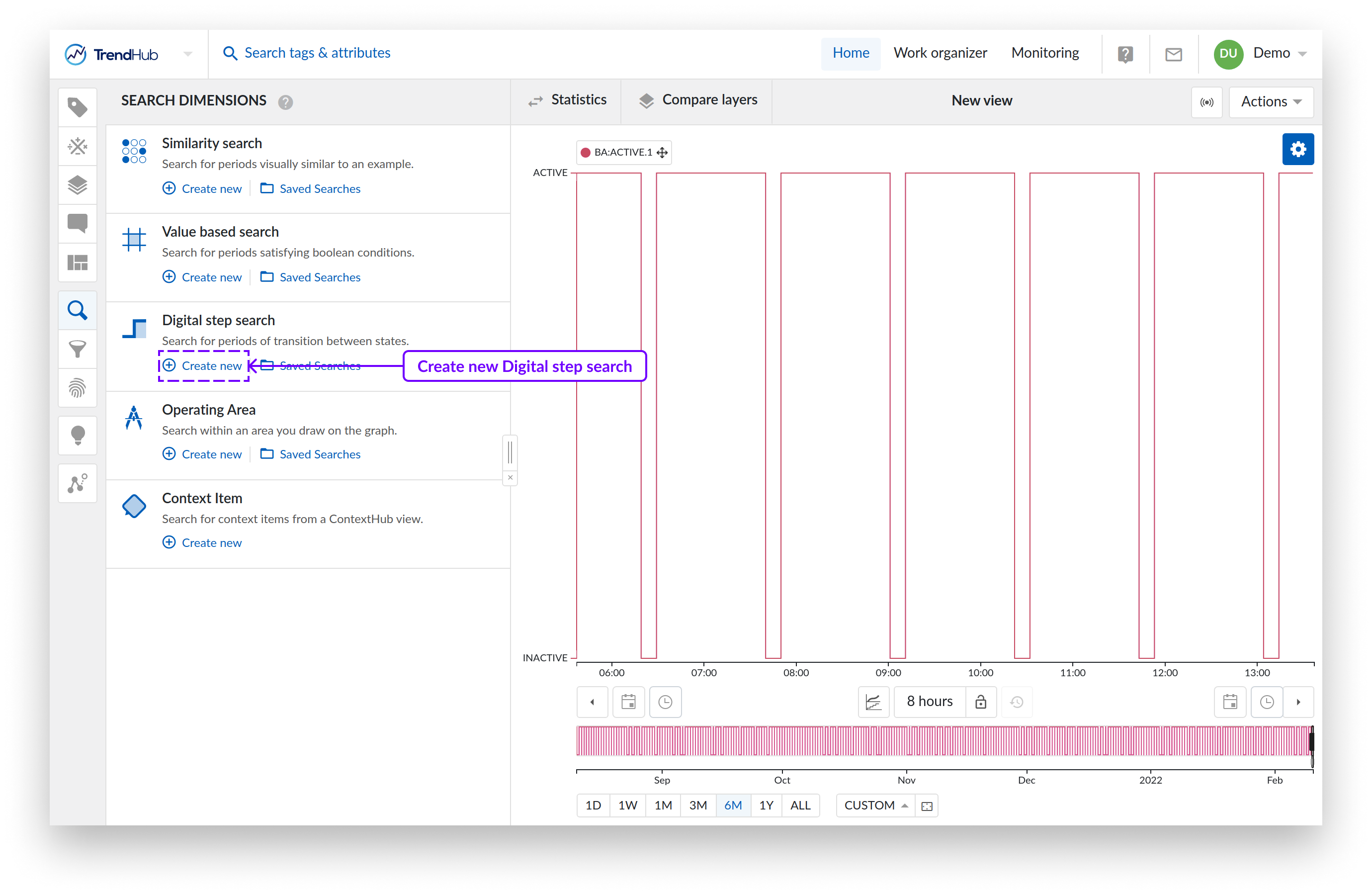
Task: Open the tag builder sidebar icon
Action: coord(77,146)
